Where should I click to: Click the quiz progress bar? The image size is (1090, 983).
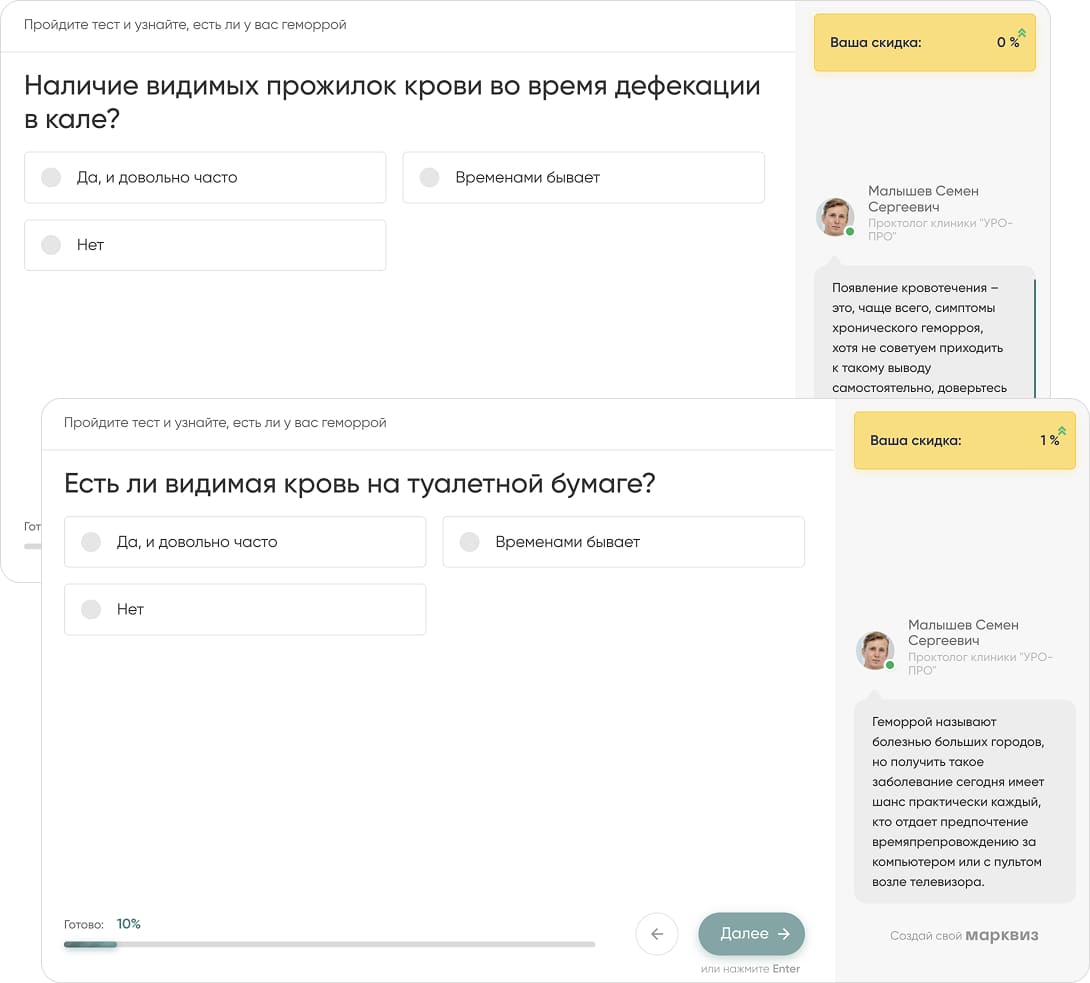pos(326,944)
